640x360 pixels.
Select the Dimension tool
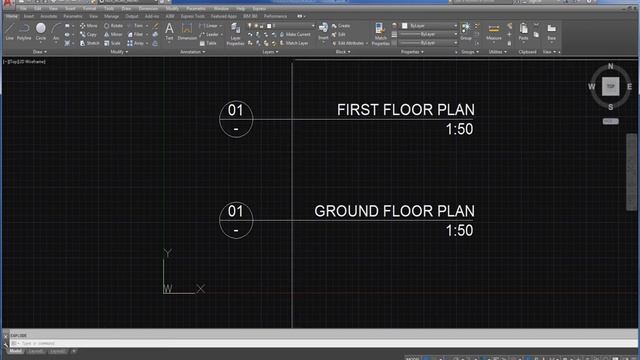coord(187,31)
